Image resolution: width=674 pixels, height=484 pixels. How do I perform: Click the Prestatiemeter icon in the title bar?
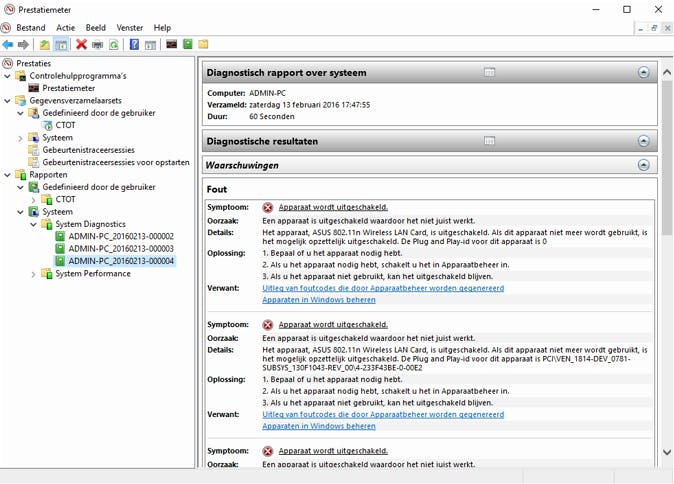(x=9, y=9)
